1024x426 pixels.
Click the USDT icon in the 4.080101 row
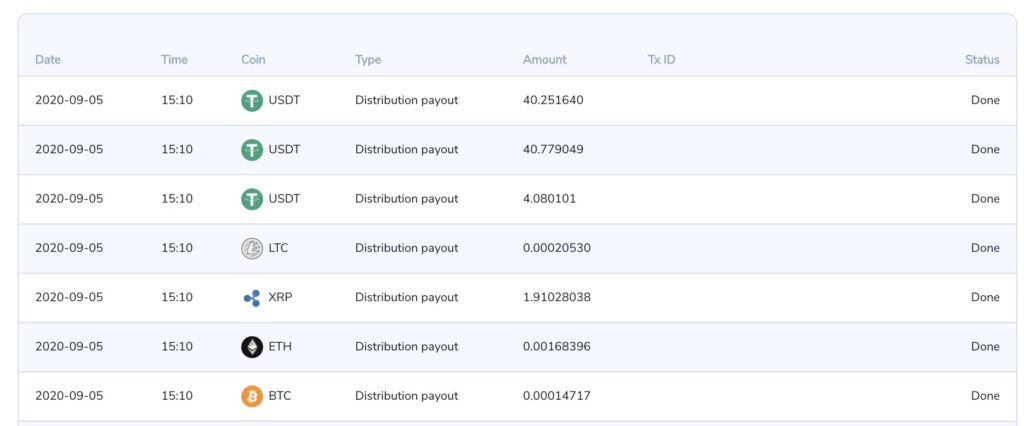coord(252,199)
